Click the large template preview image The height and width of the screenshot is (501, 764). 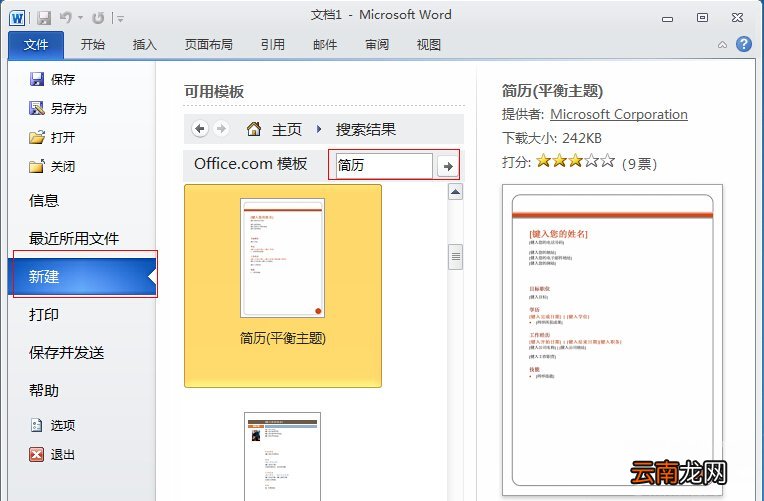click(612, 339)
